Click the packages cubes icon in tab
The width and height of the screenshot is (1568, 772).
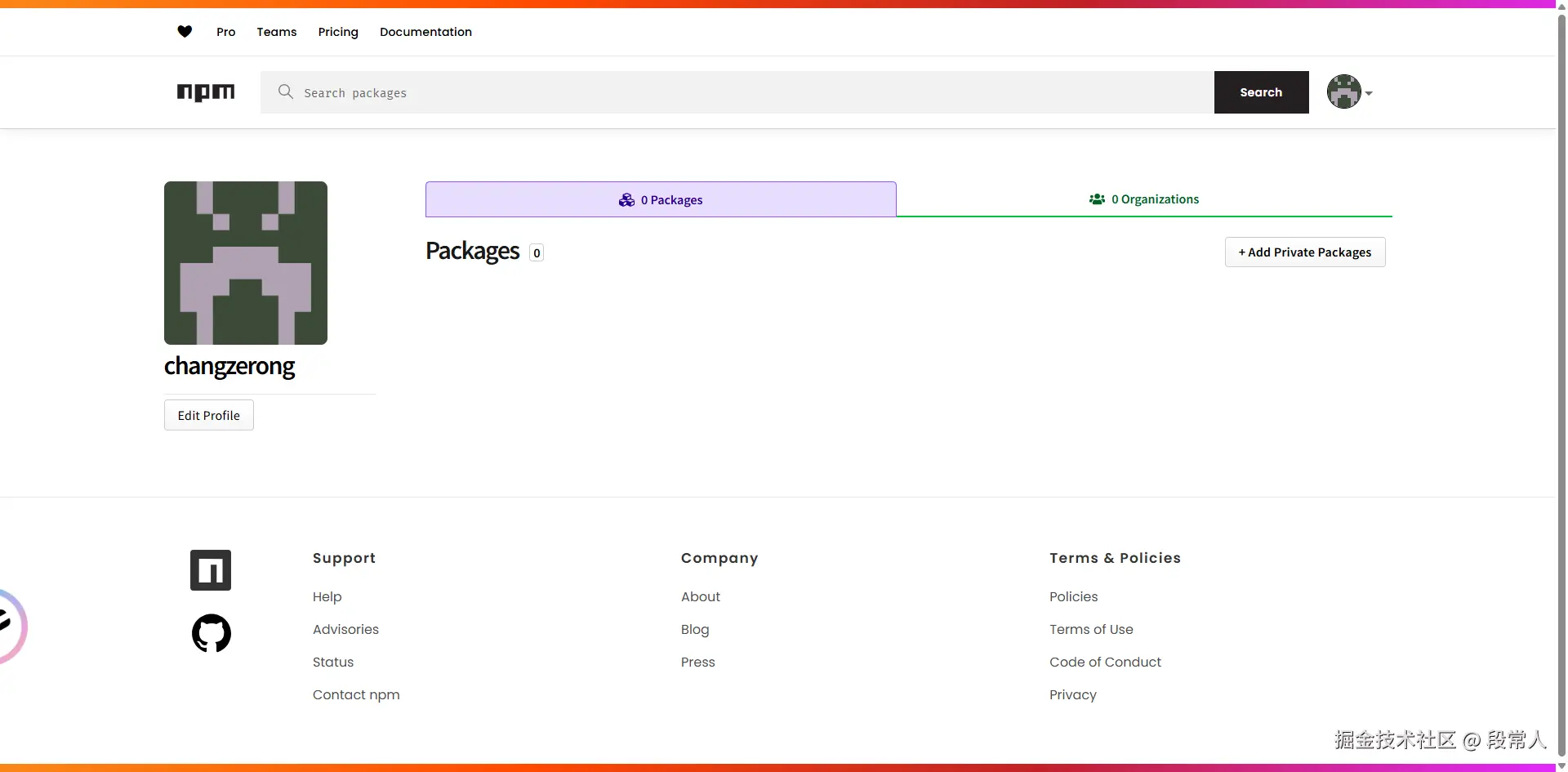pyautogui.click(x=626, y=200)
